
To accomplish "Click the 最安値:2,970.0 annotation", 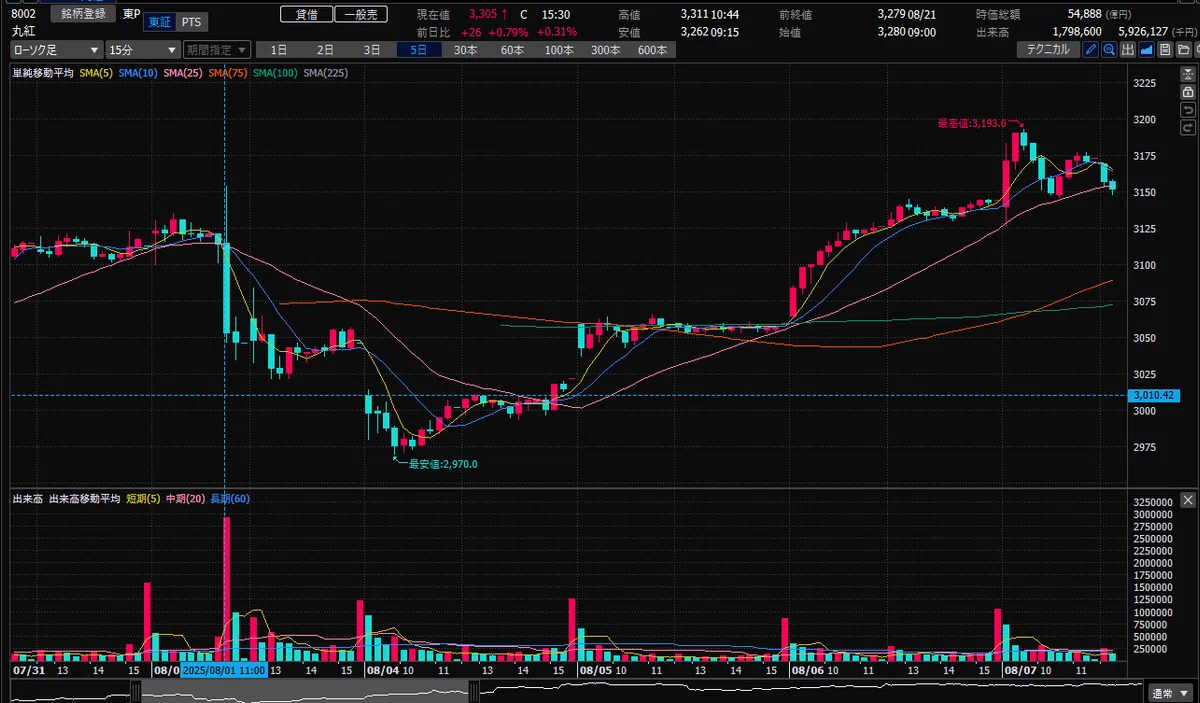I will point(443,464).
